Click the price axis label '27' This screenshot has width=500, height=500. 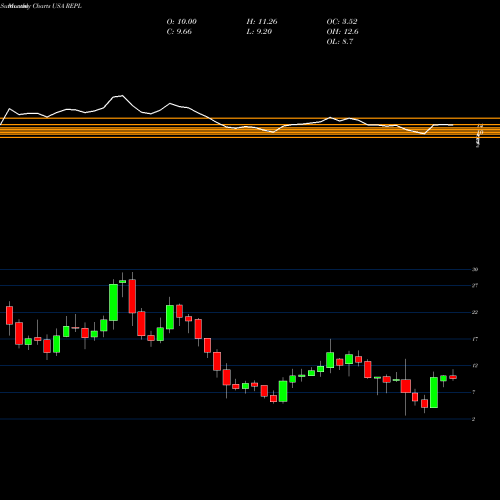point(475,285)
